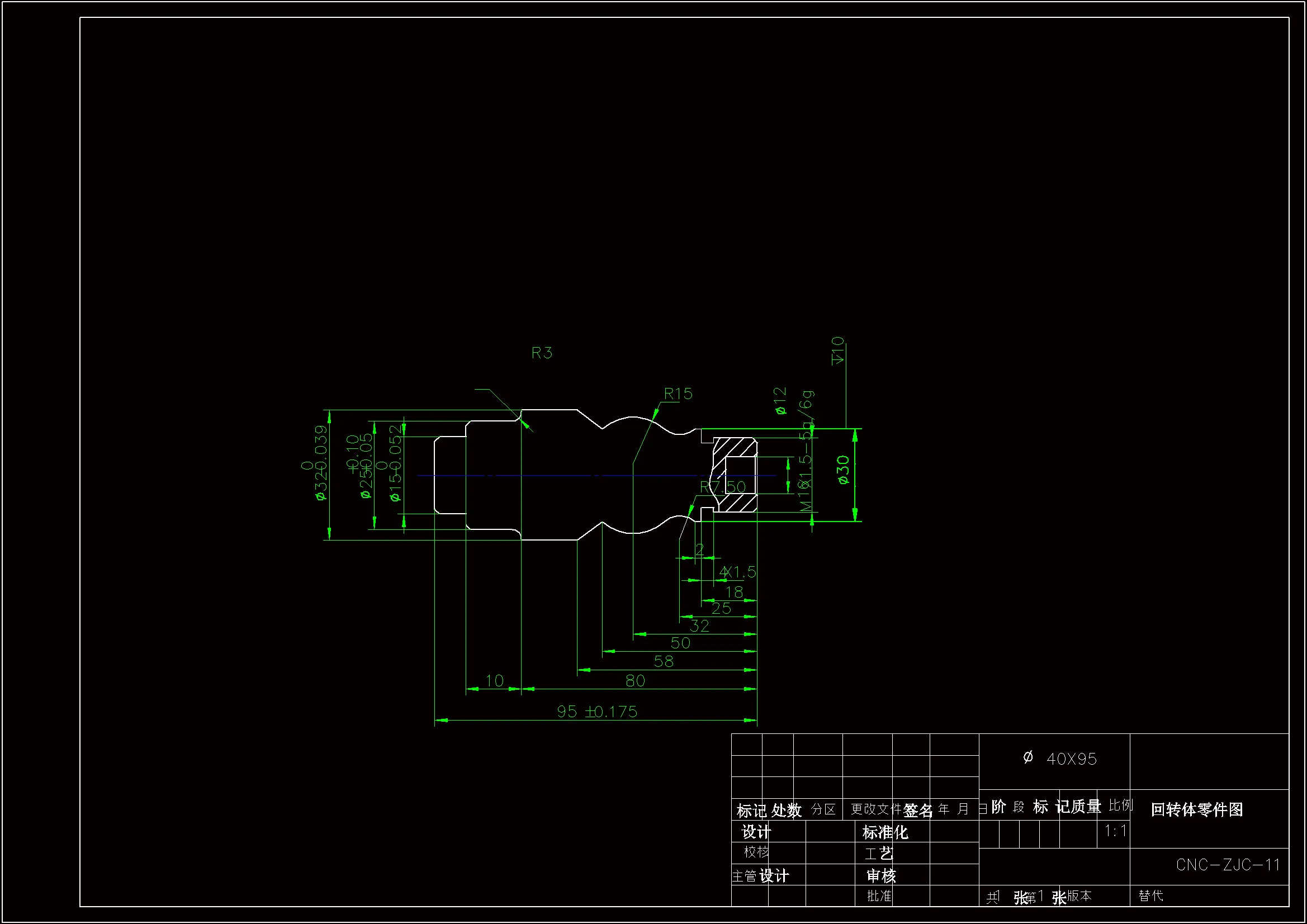Click the 批准 label in title block
This screenshot has width=1307, height=924.
[879, 896]
